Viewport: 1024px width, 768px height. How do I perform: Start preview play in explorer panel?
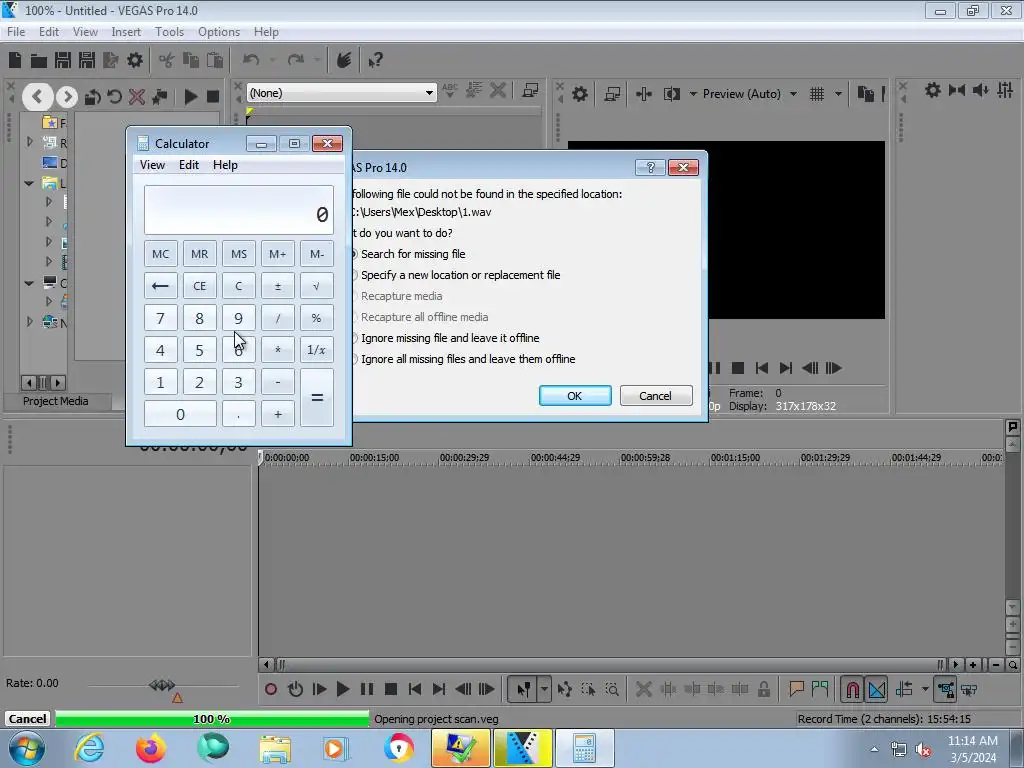click(x=191, y=97)
